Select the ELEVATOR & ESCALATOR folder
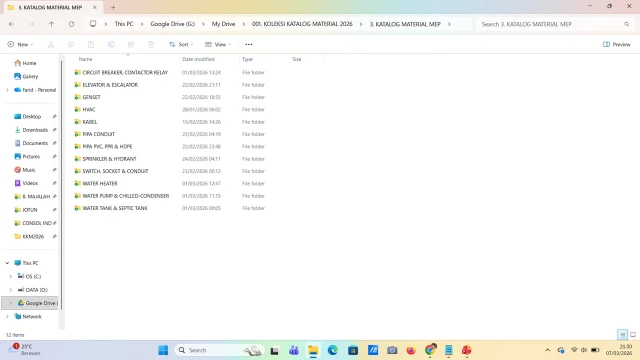The height and width of the screenshot is (360, 640). [110, 85]
